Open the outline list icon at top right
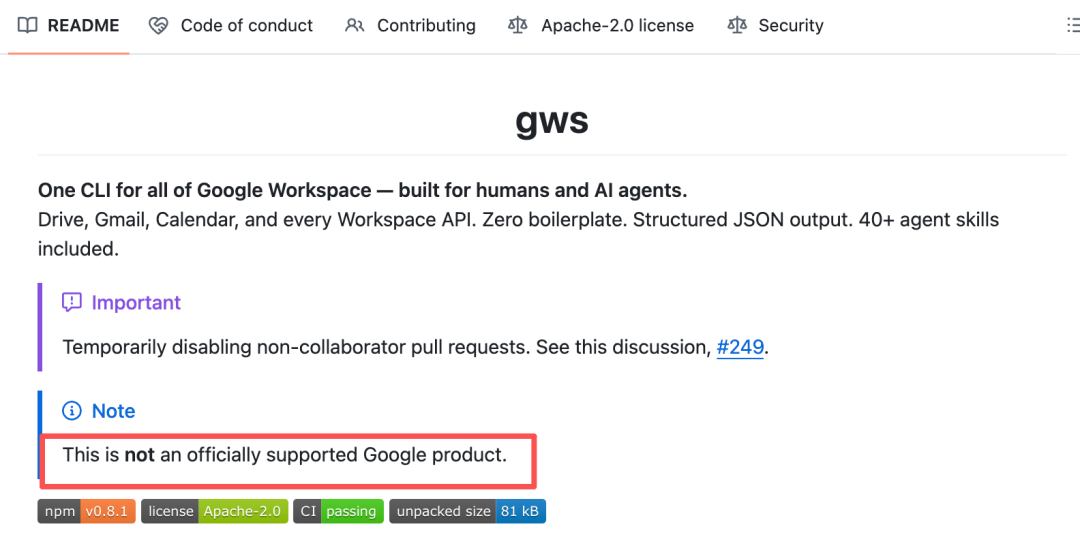 click(x=1072, y=26)
